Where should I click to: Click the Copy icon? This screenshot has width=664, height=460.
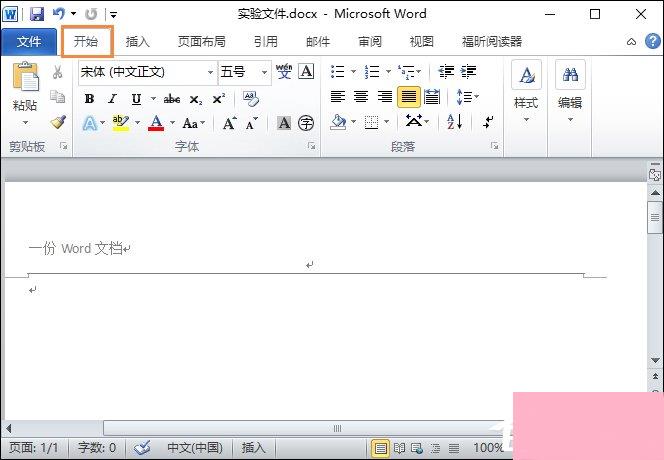tap(58, 97)
